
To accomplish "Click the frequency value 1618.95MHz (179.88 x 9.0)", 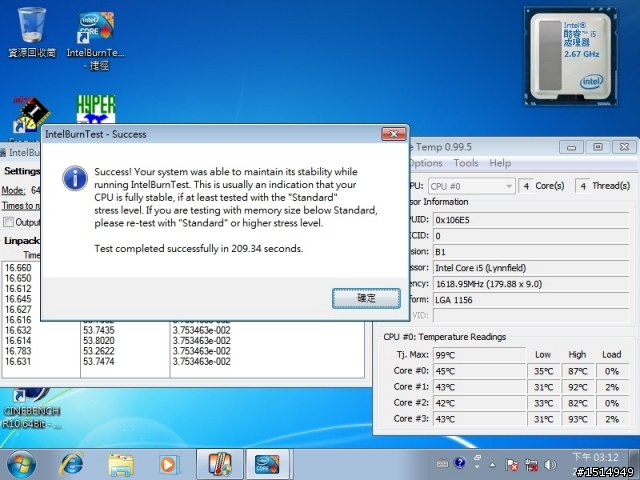I will pos(531,284).
